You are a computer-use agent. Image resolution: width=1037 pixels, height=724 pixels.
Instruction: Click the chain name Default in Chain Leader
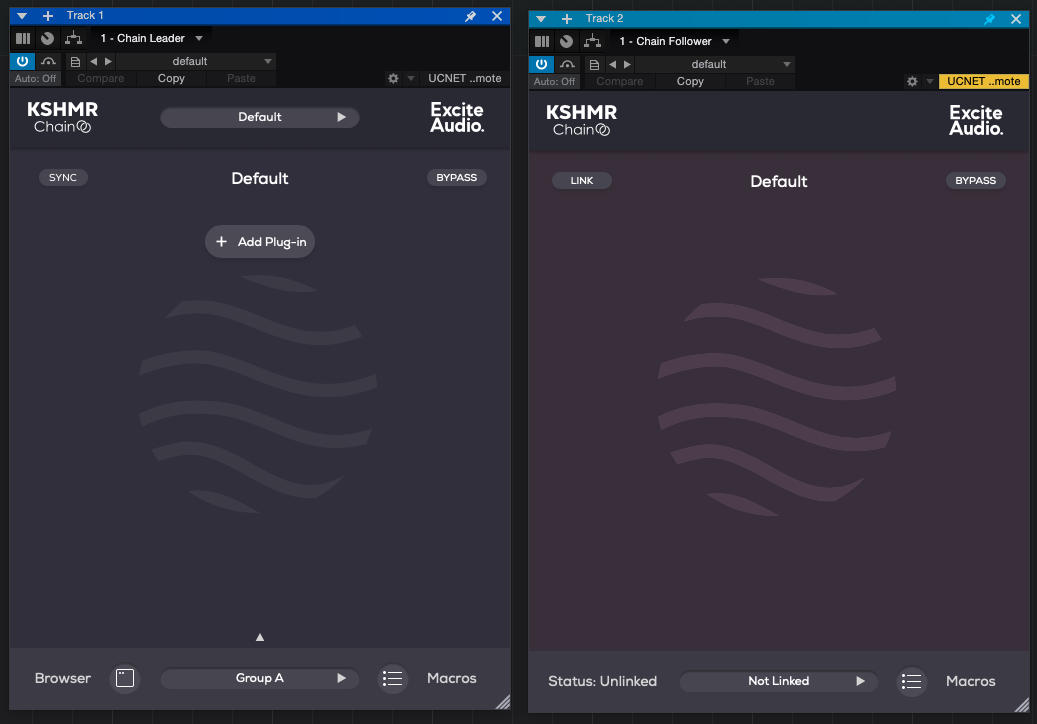click(x=260, y=179)
